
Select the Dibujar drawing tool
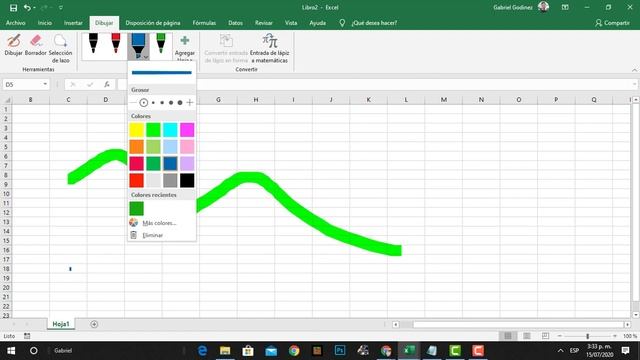pyautogui.click(x=13, y=45)
